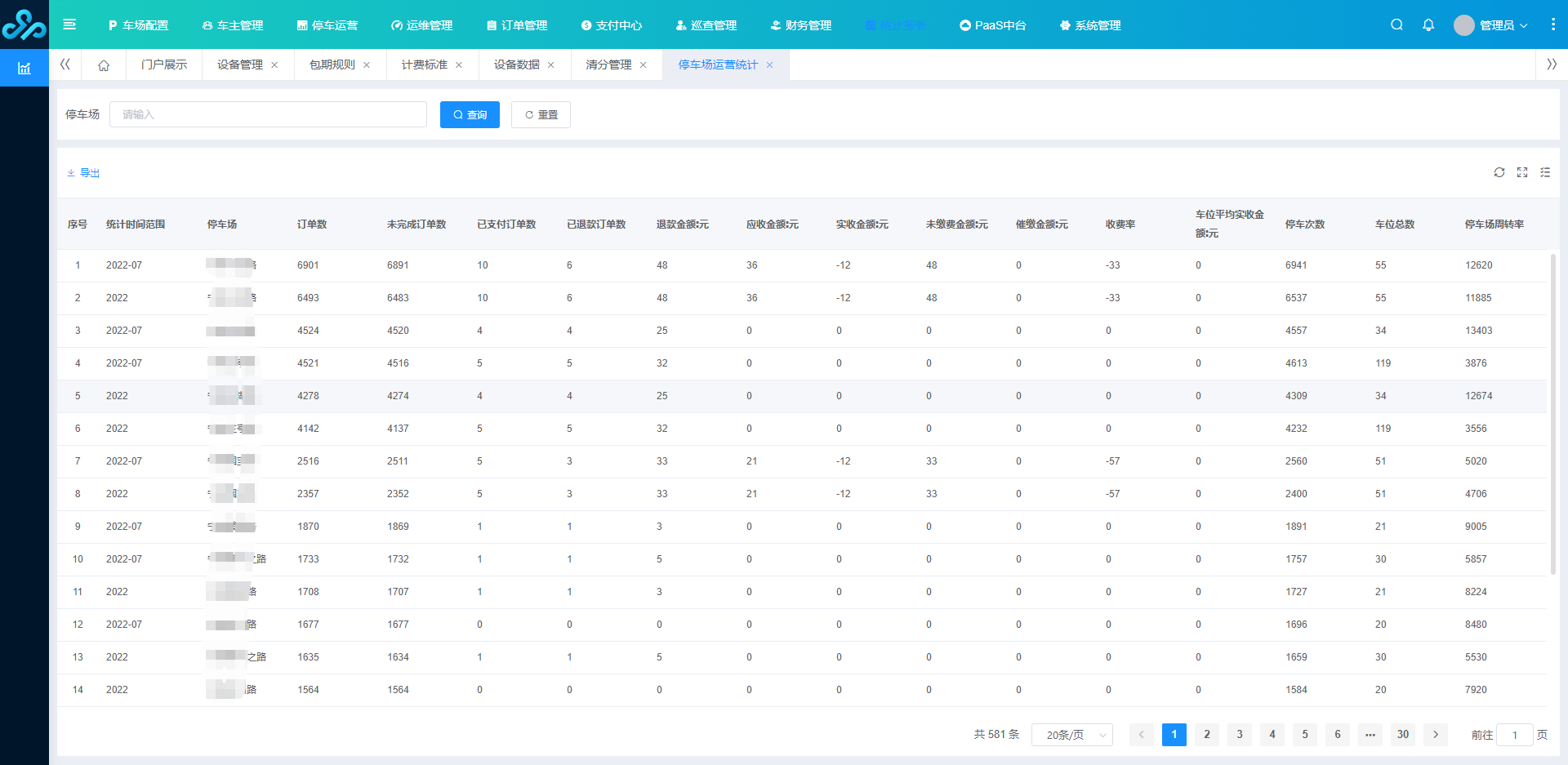Screen dimensions: 1568x765
Task: Click the 订单数 column header
Action: point(312,225)
